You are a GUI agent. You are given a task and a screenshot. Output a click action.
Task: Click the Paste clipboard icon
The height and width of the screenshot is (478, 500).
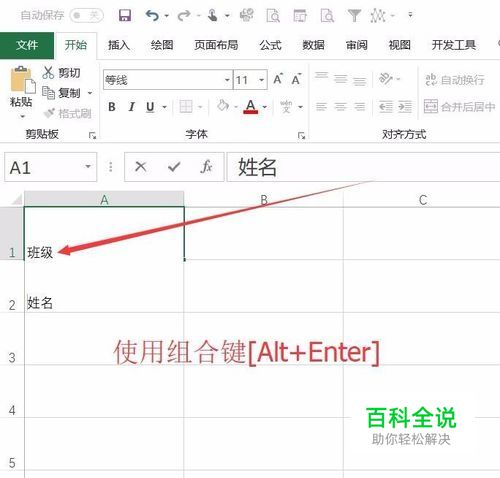(x=23, y=79)
